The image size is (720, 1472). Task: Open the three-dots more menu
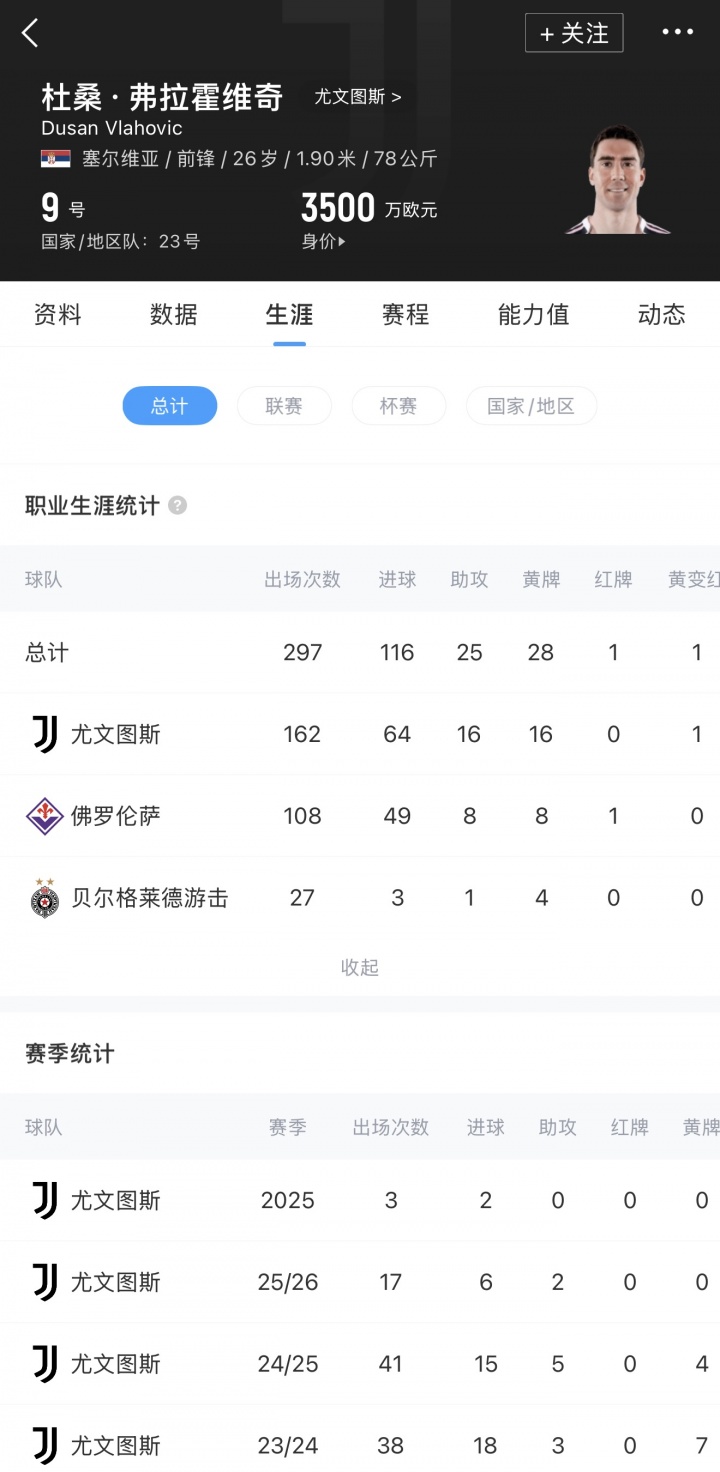click(x=677, y=32)
